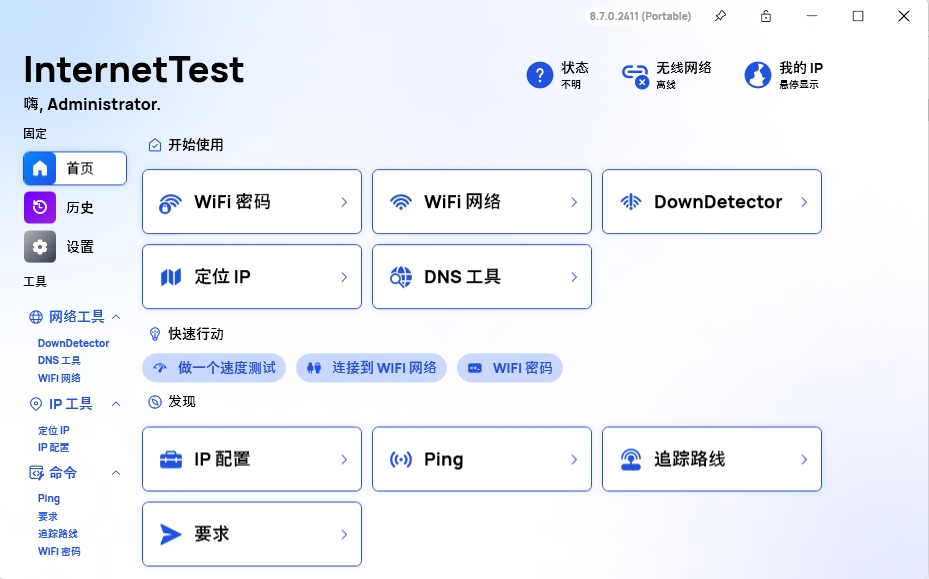Collapse the 网络工具 section
Viewport: 929px width, 579px height.
[116, 317]
